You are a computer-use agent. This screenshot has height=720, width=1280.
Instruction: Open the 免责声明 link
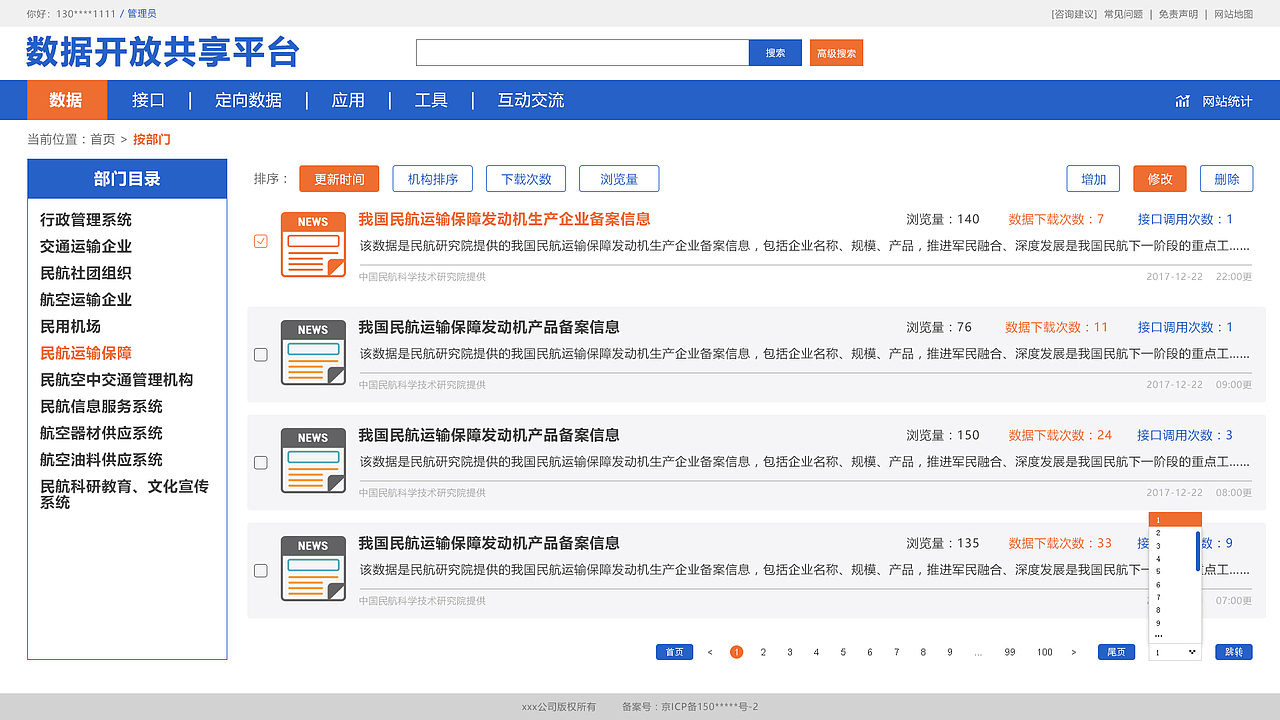click(1178, 14)
